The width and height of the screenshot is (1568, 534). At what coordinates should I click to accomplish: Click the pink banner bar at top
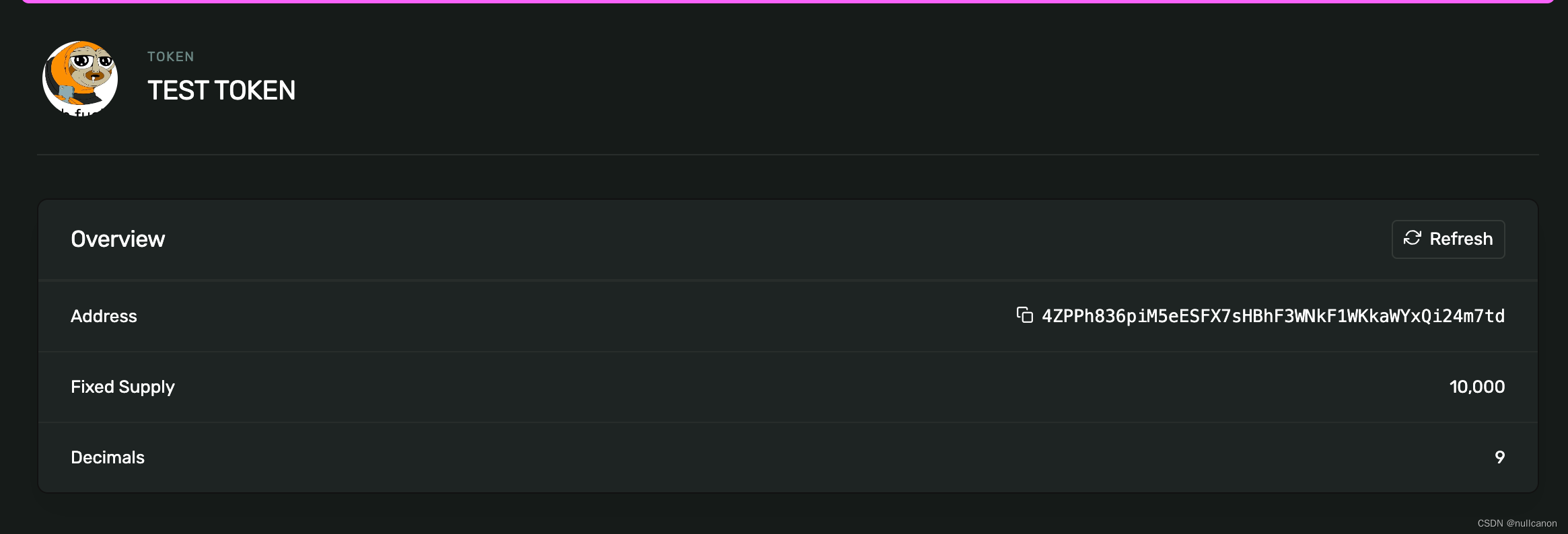[x=787, y=1]
